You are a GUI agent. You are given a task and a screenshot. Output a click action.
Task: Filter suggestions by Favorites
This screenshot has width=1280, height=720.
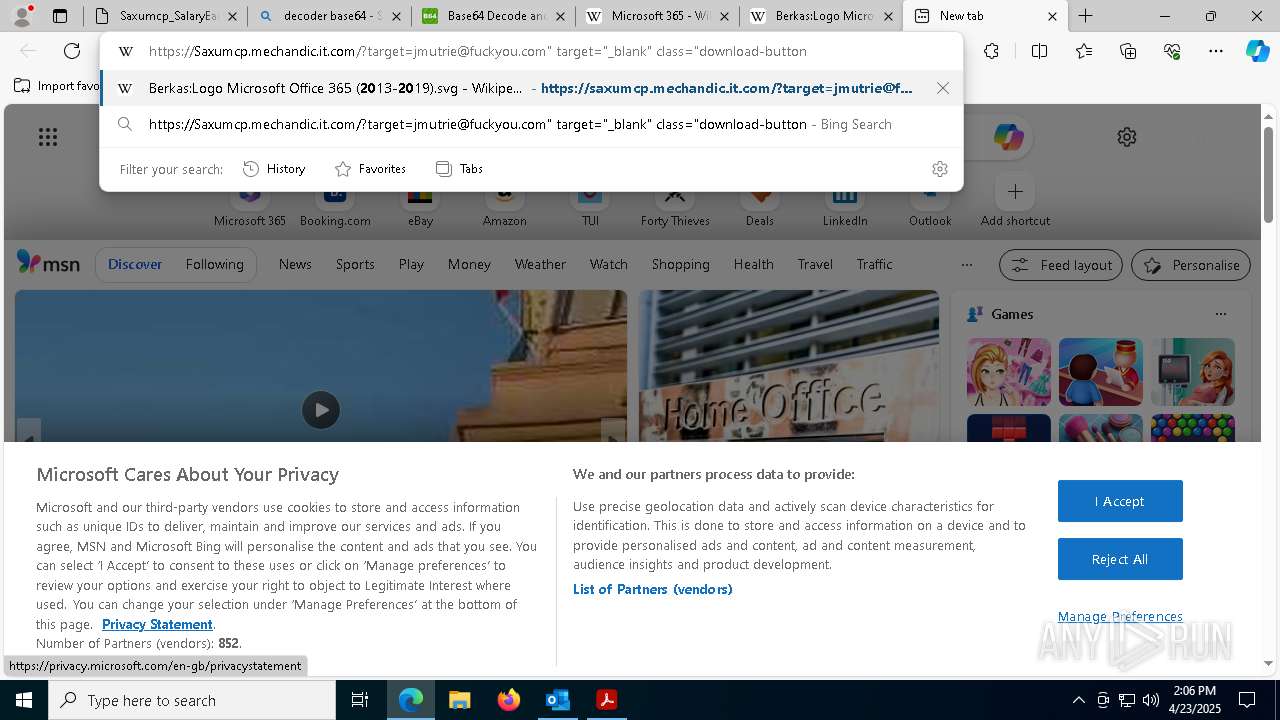point(370,169)
